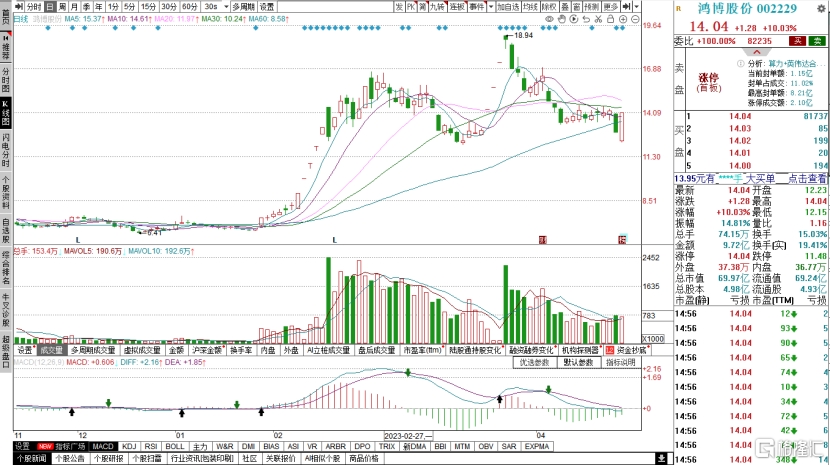
Task: Click the playback replay circle icon
Action: pos(574,19)
